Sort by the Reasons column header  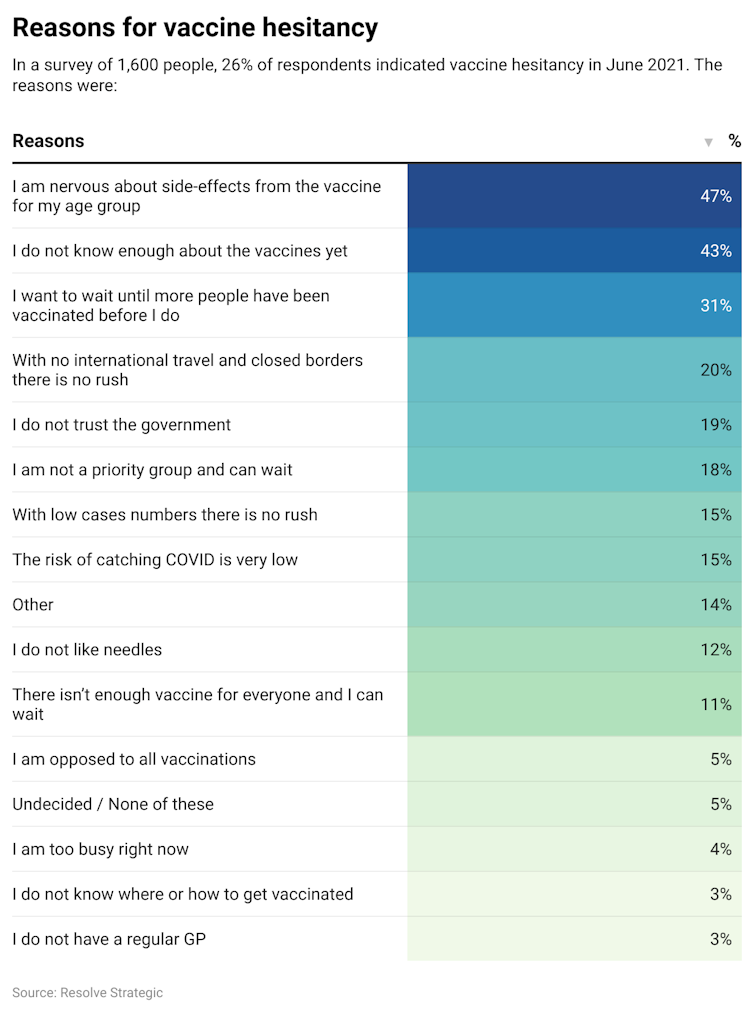[x=48, y=141]
